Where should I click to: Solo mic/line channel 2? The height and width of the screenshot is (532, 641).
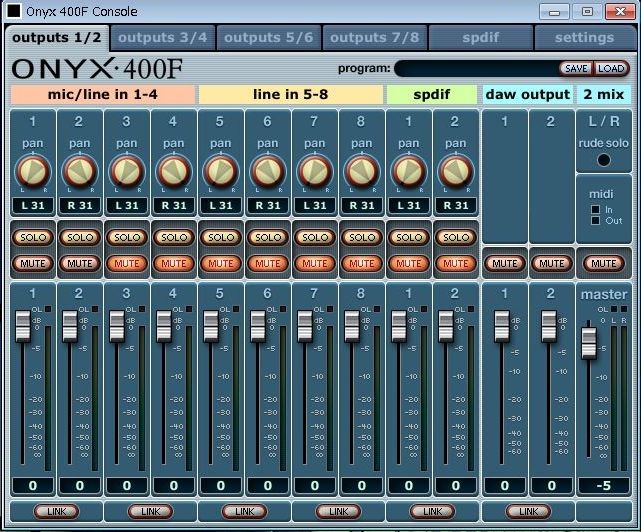pyautogui.click(x=80, y=237)
